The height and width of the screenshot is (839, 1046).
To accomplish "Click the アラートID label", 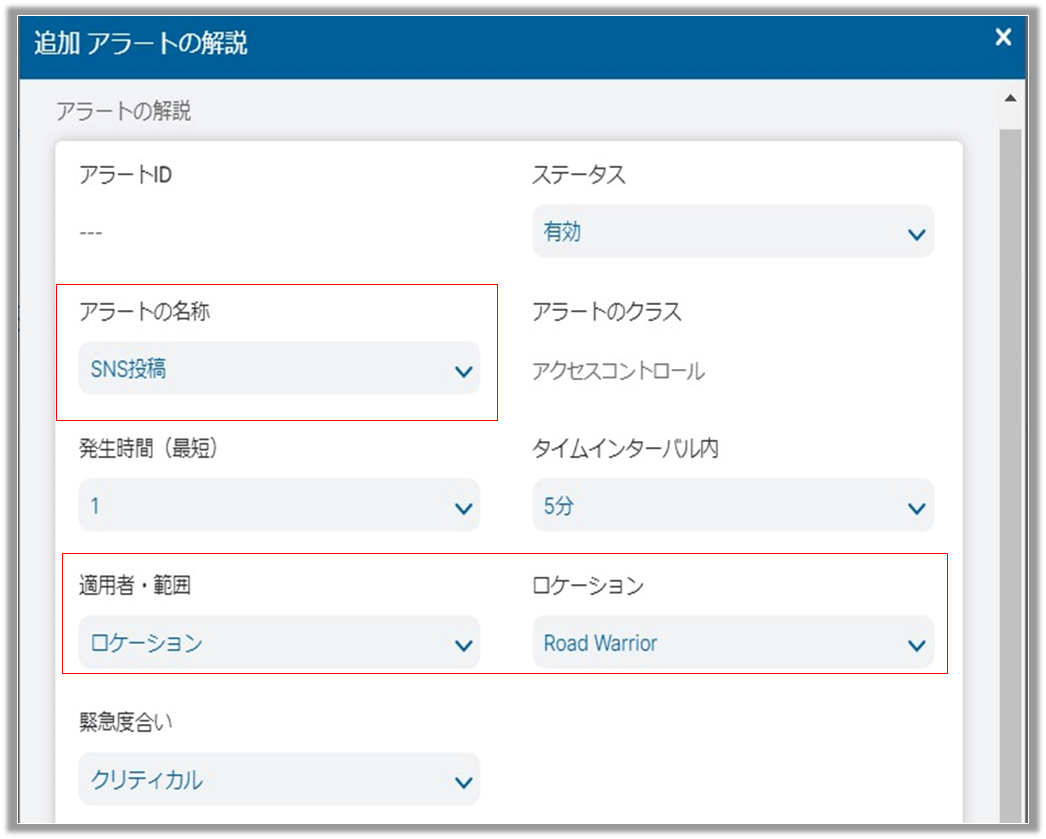I will [125, 175].
